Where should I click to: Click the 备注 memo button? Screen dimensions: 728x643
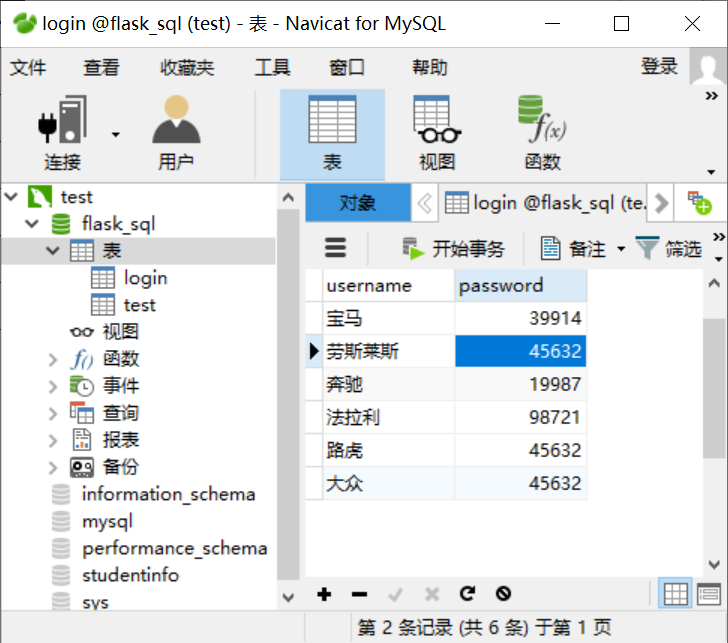574,249
